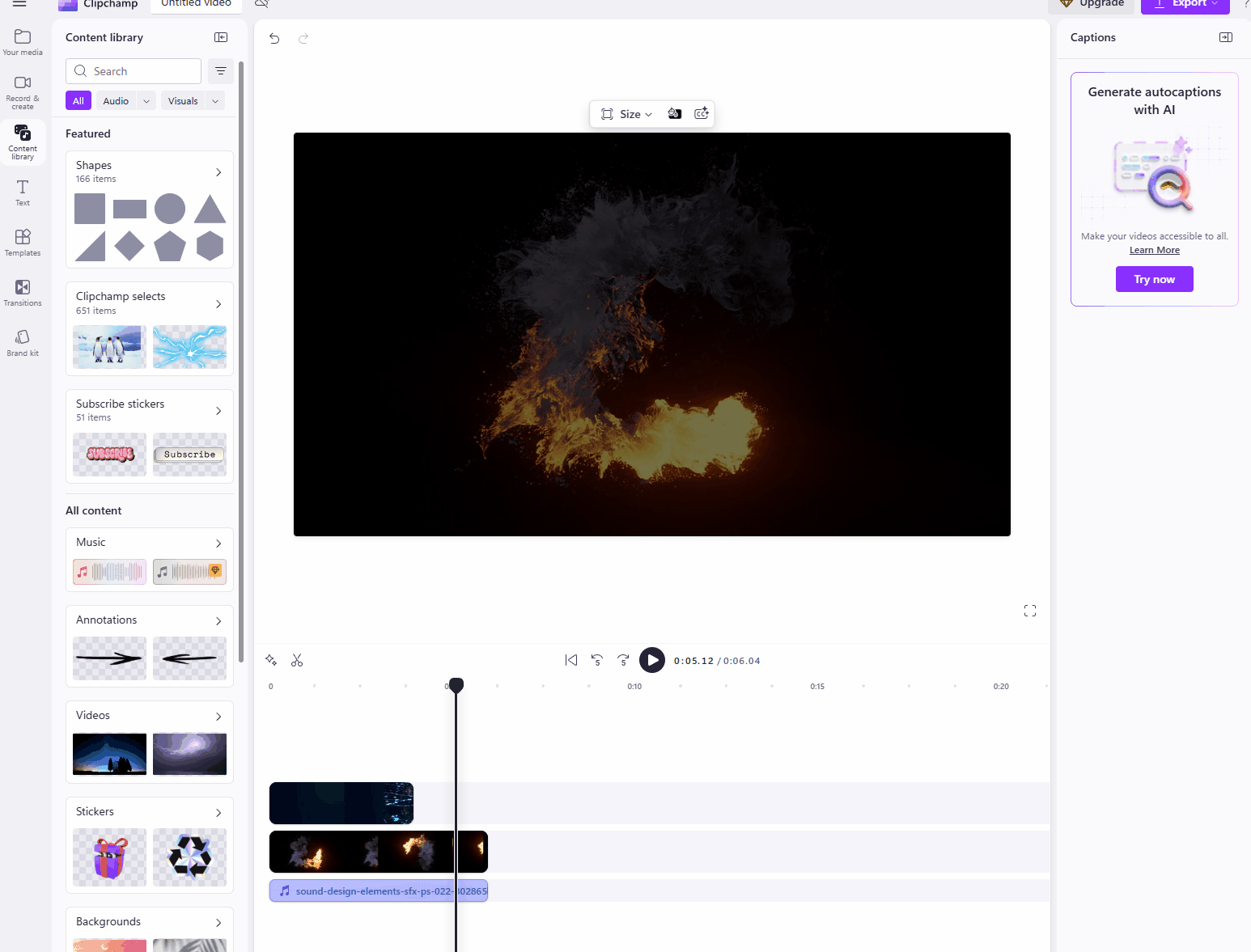
Task: Click the background color fill icon above canvas
Action: coord(675,113)
